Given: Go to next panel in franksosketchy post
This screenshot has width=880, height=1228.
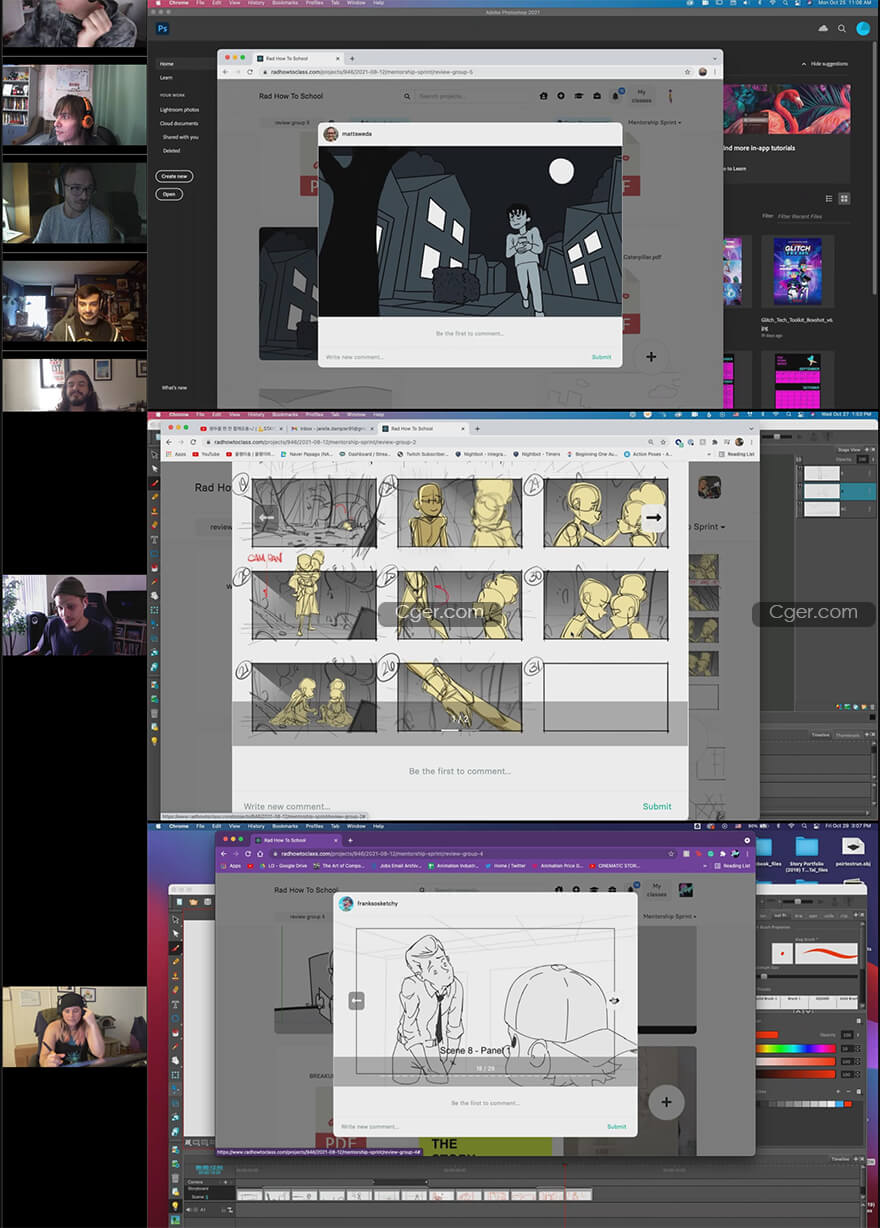Looking at the screenshot, I should click(x=614, y=1000).
